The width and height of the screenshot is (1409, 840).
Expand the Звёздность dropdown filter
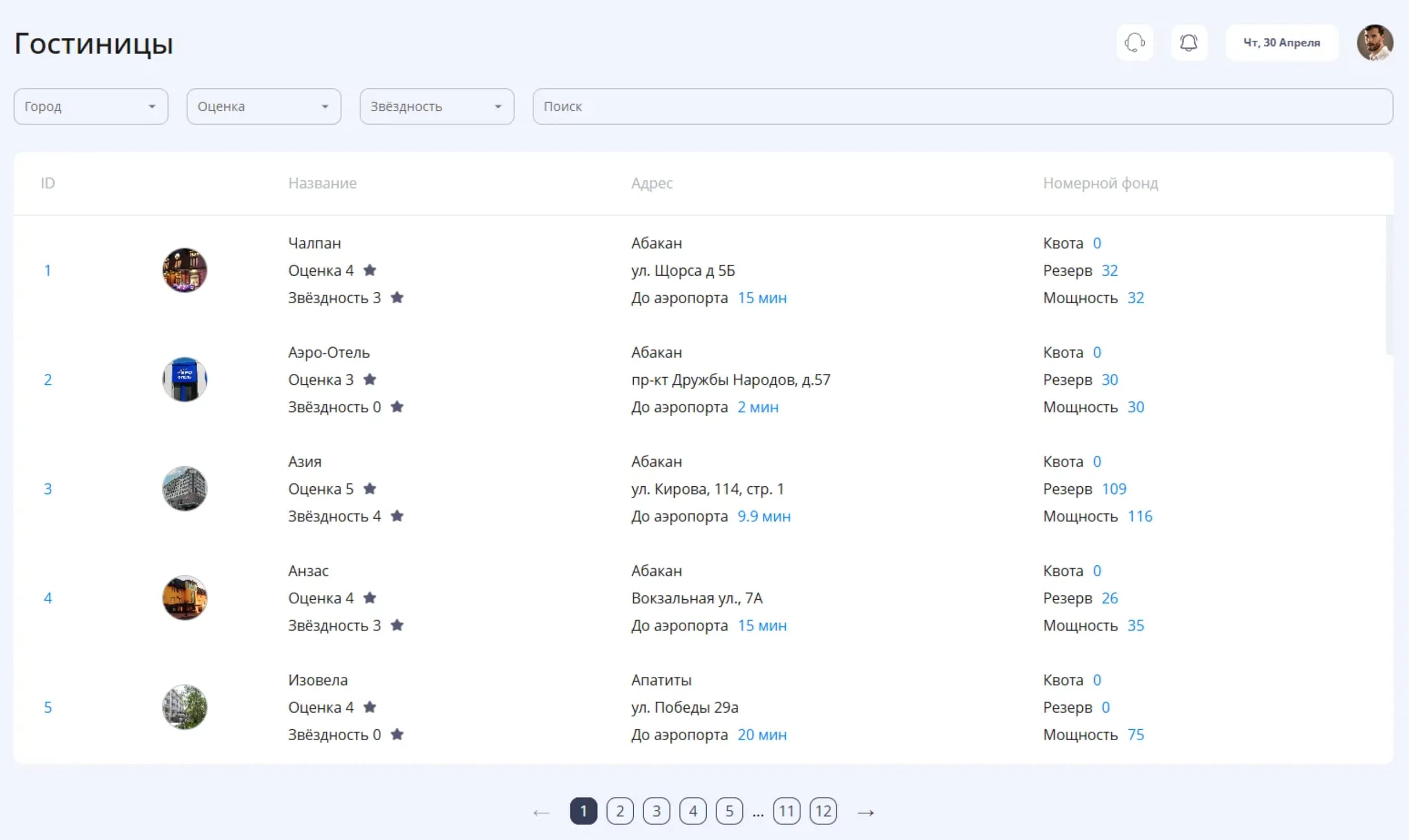tap(437, 107)
